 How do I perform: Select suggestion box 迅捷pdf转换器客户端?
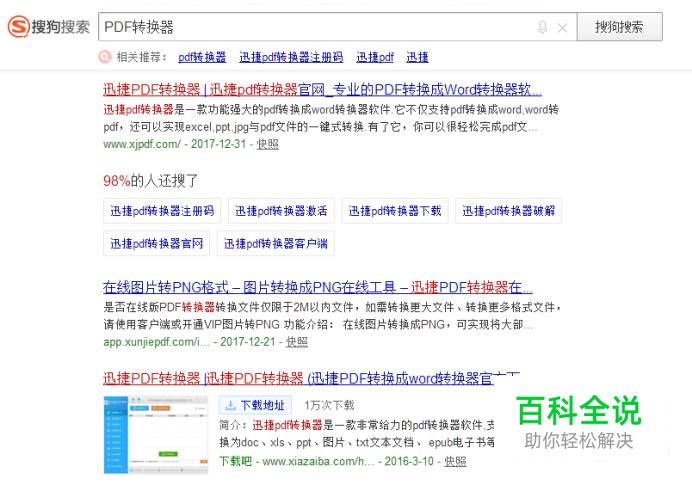click(275, 244)
